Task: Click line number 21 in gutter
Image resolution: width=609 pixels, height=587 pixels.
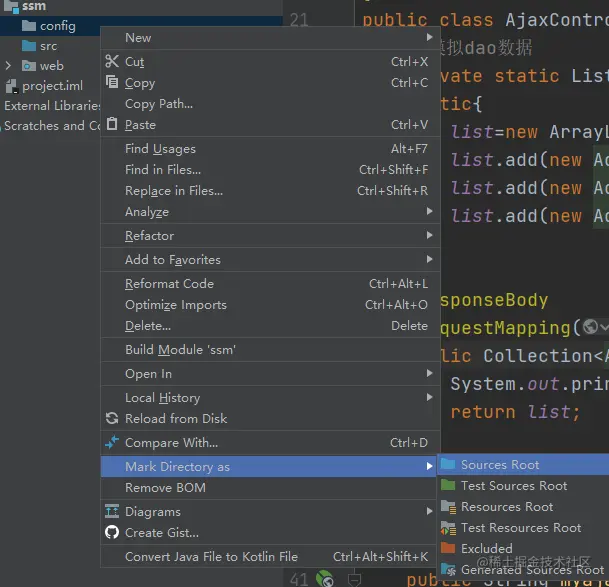Action: 299,20
